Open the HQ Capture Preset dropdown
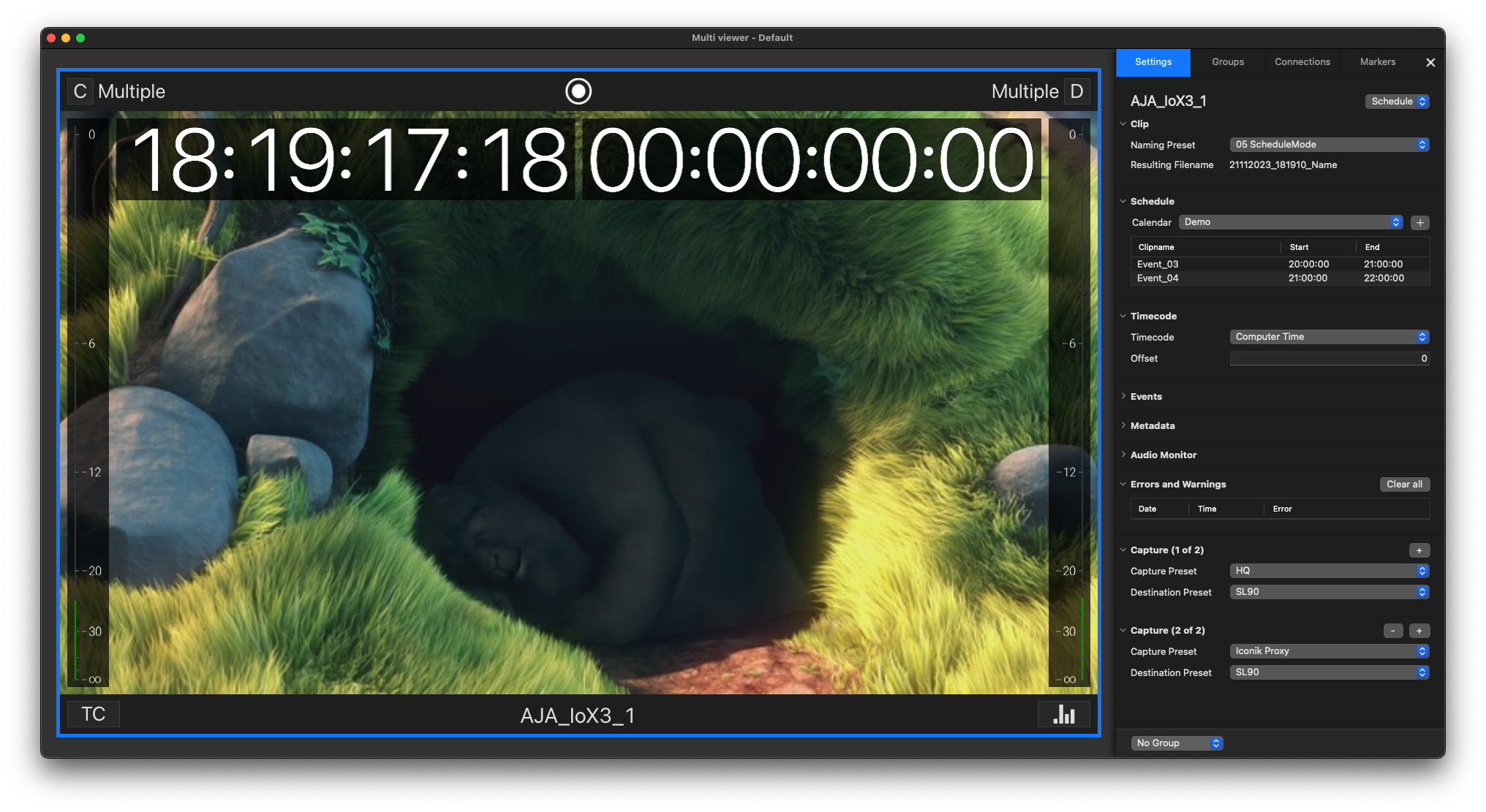 (1329, 571)
